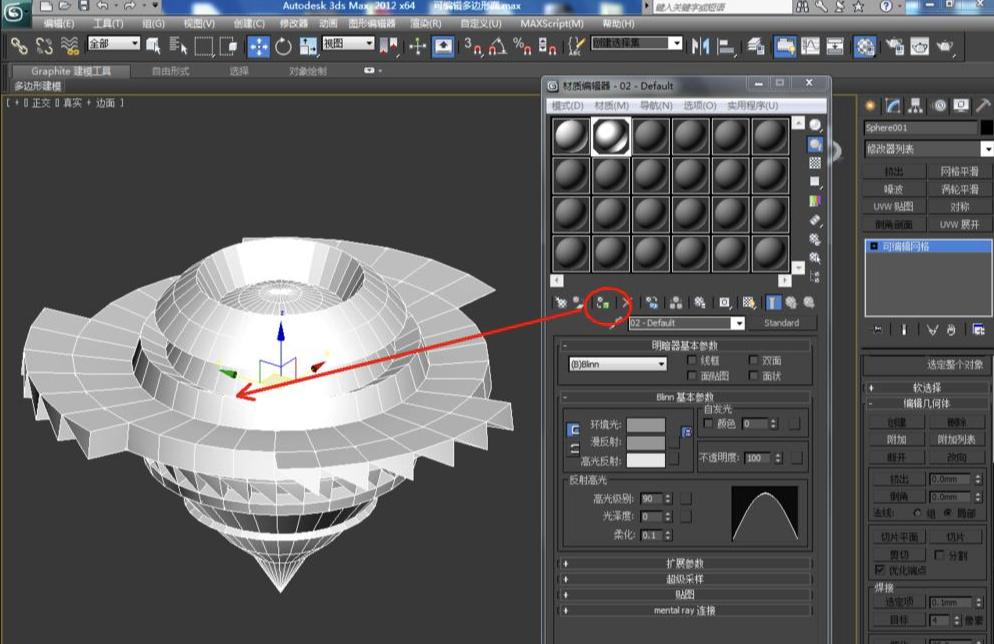Viewport: 994px width, 644px height.
Task: Activate the Select Object tool
Action: [x=153, y=46]
